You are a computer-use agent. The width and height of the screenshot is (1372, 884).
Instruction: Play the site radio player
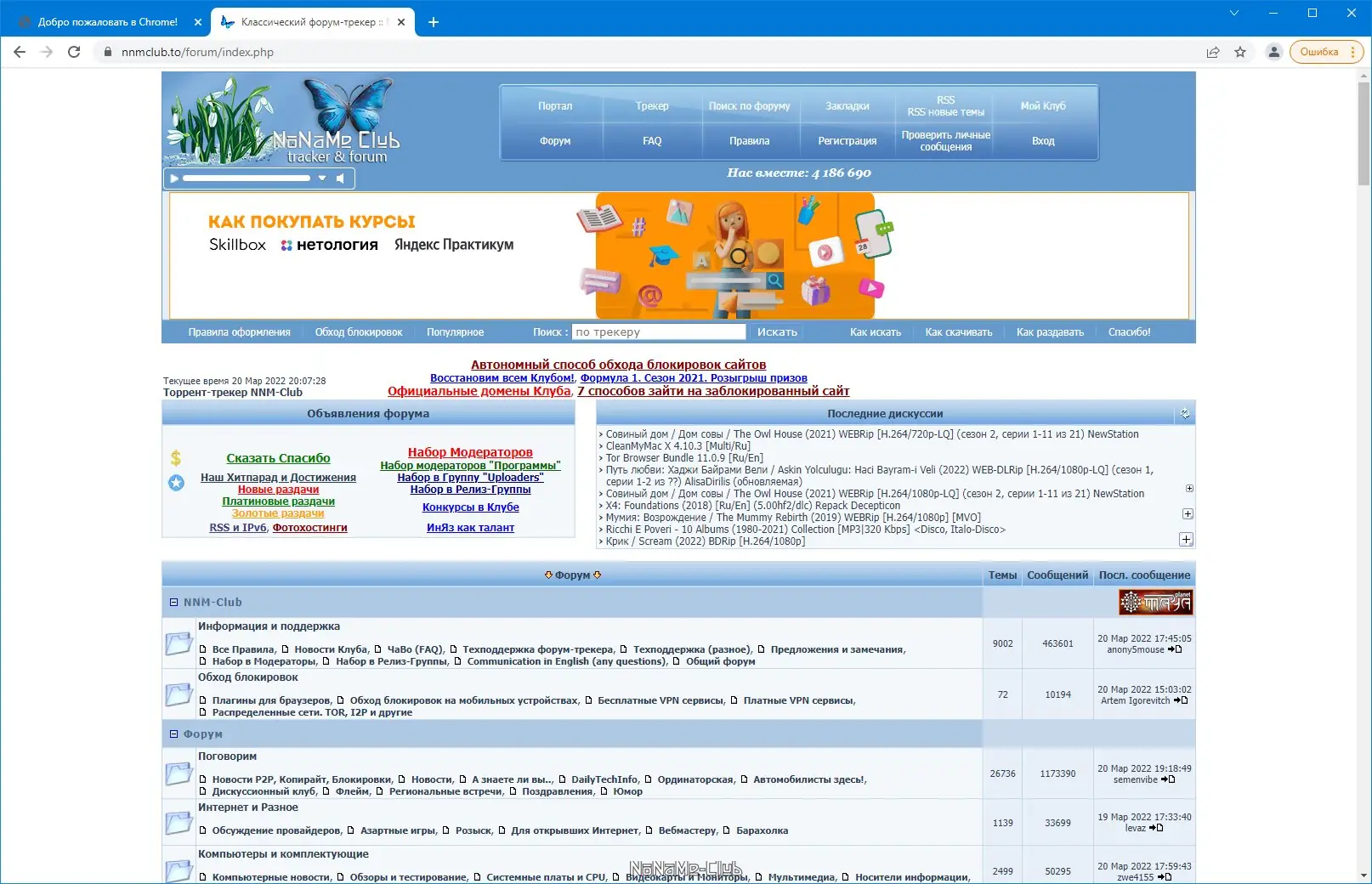coord(174,178)
